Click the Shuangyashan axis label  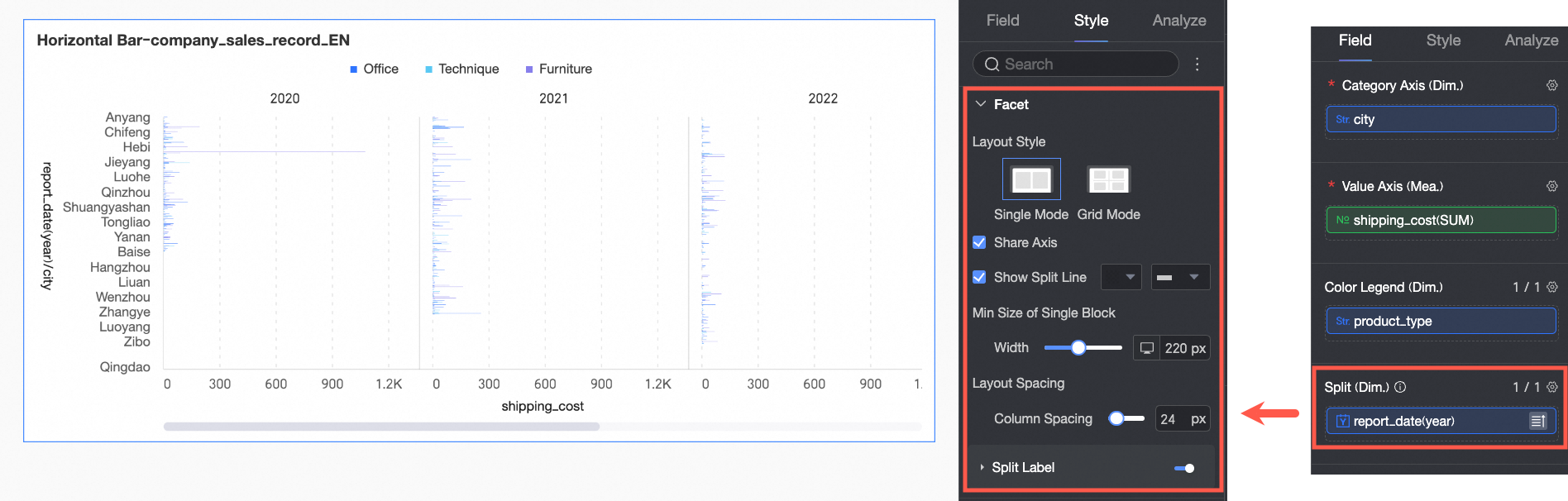pos(107,208)
